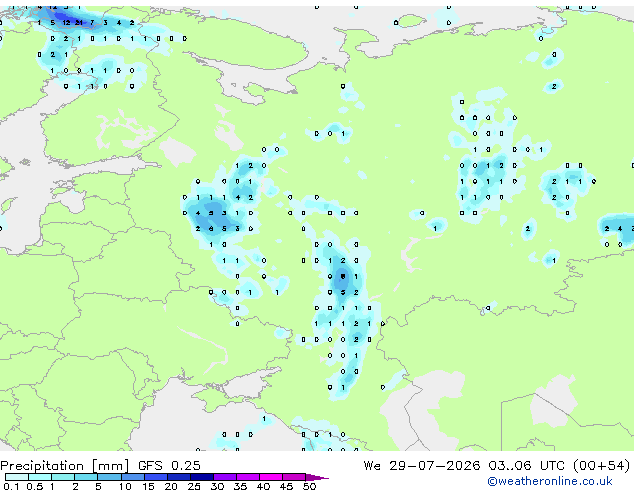This screenshot has height=490, width=634.
Task: Click the 20–25 mm legend color swatch
Action: tap(178, 477)
